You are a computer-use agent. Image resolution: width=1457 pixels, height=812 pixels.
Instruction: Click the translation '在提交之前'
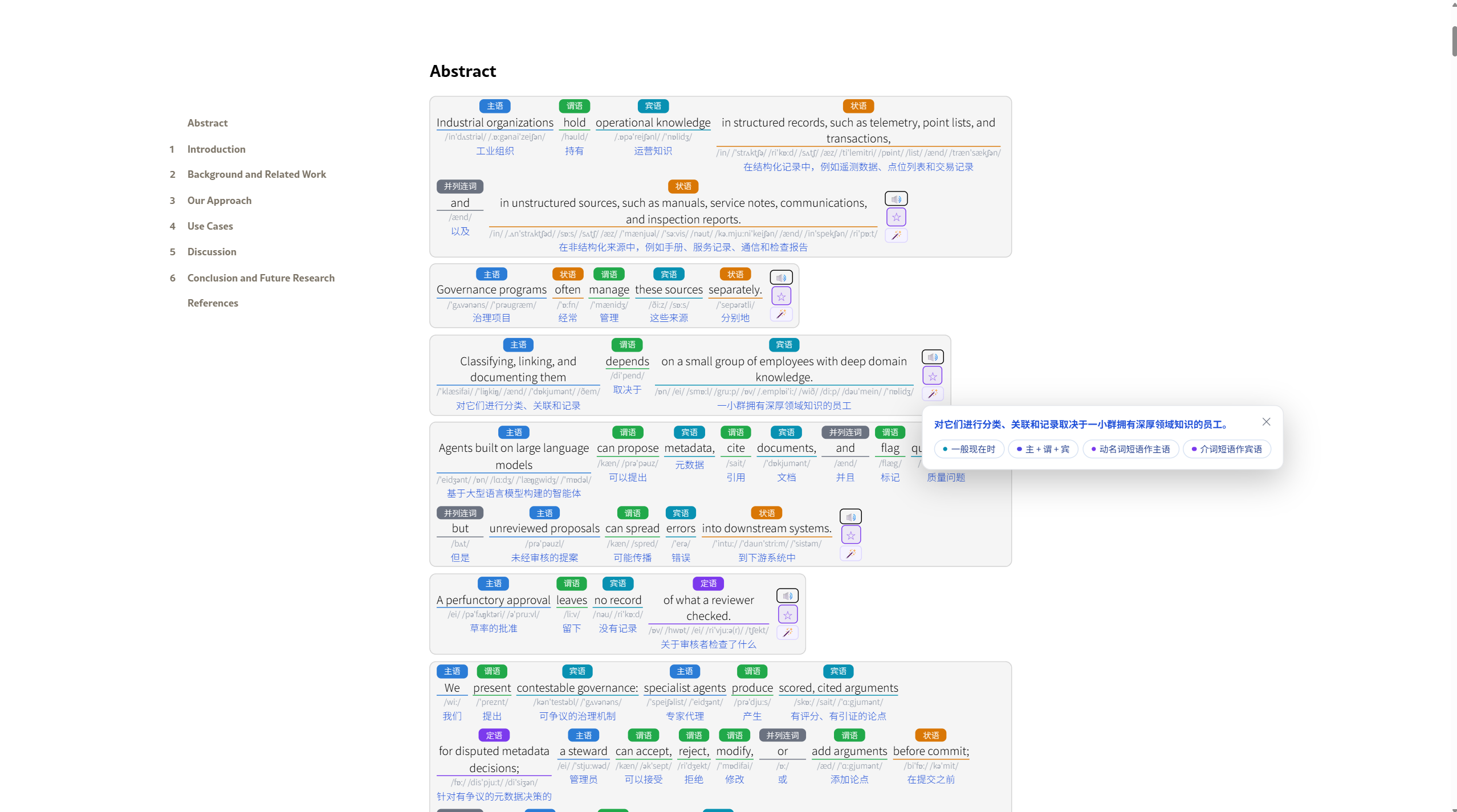tap(930, 779)
